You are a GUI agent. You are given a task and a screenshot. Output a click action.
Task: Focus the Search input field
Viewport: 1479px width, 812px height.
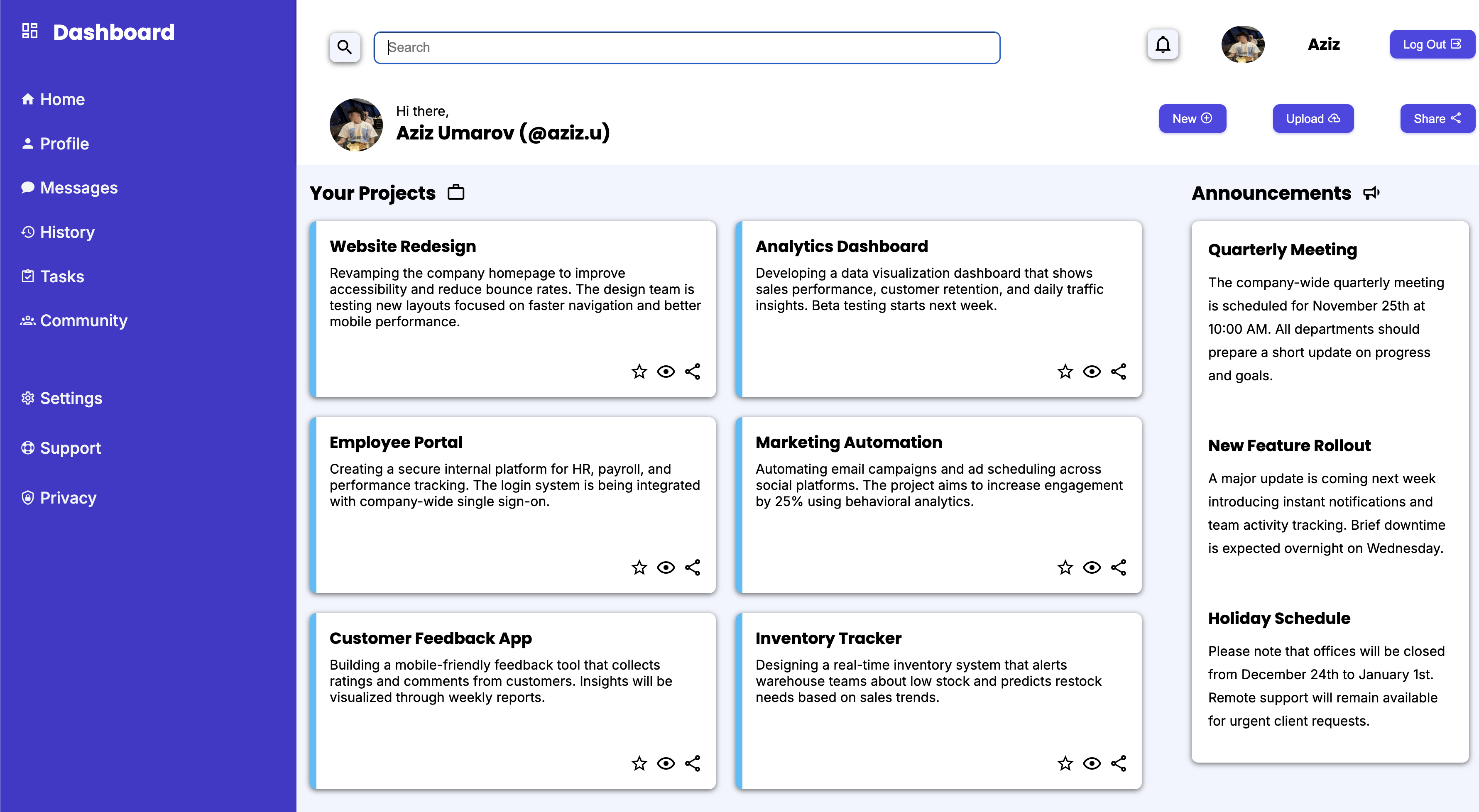pyautogui.click(x=687, y=48)
